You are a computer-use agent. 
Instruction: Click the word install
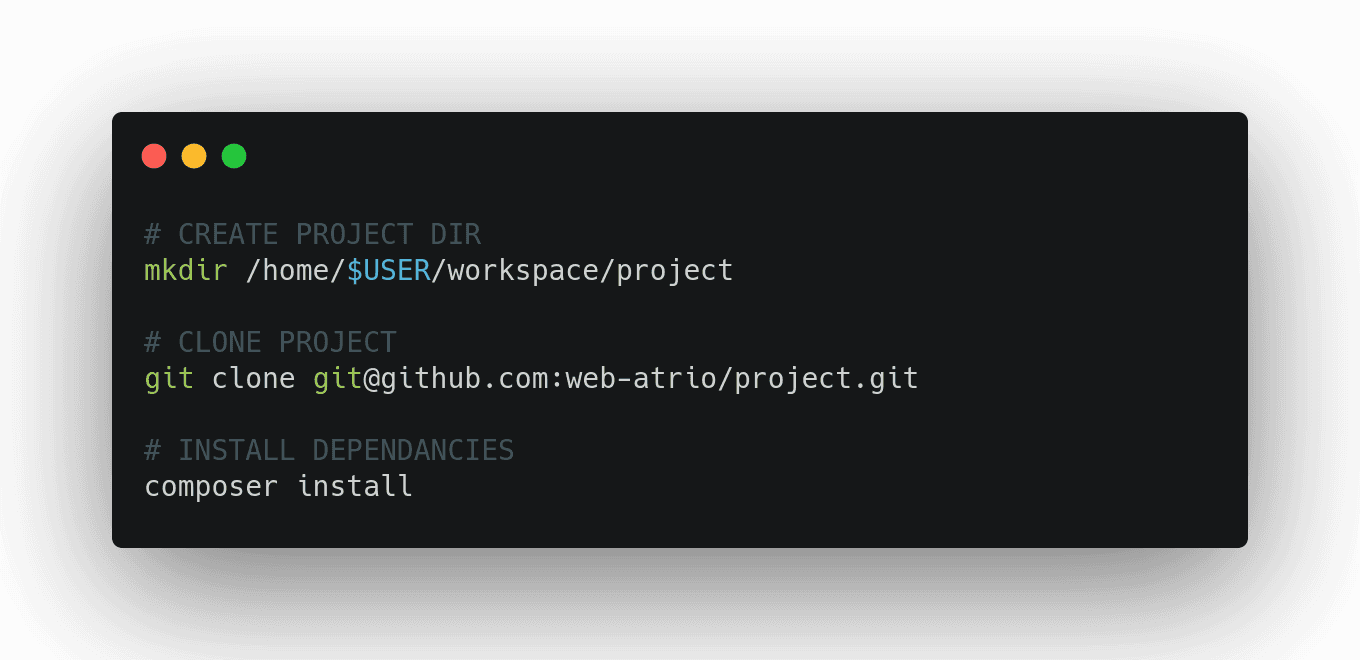pos(355,487)
